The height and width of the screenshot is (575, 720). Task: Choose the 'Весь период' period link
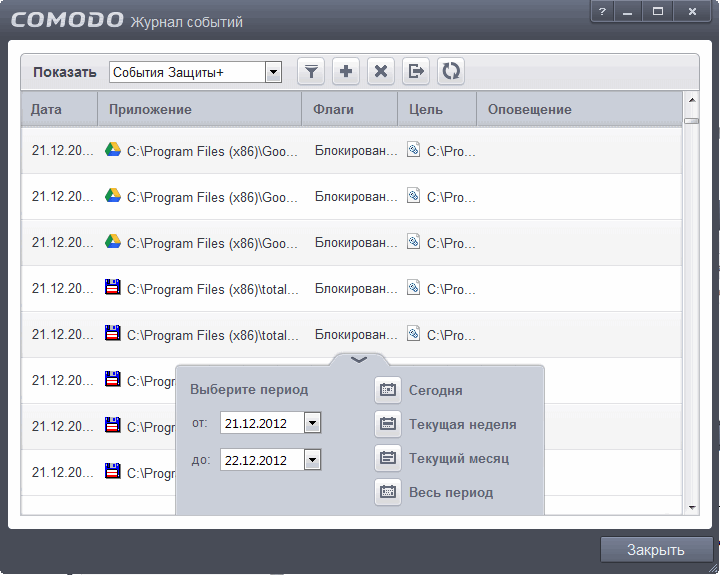click(x=451, y=492)
